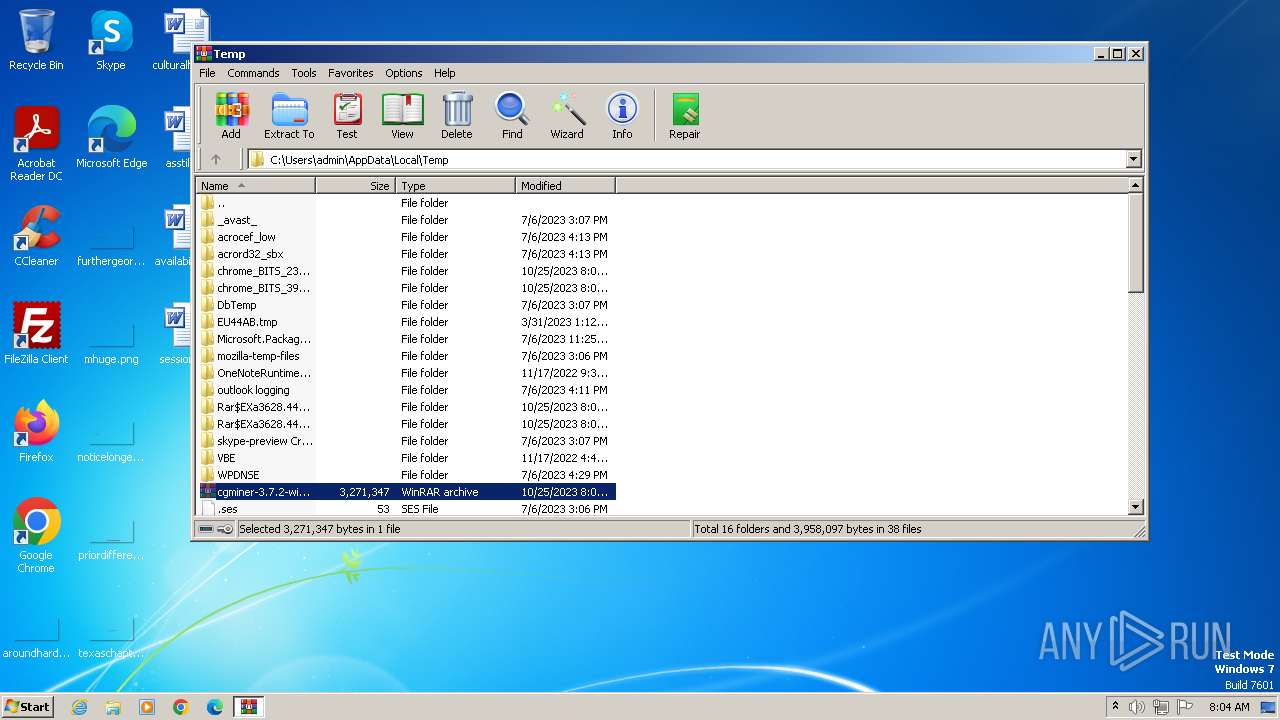Viewport: 1280px width, 720px height.
Task: Click the Add toolbar icon in WinRAR
Action: point(231,116)
